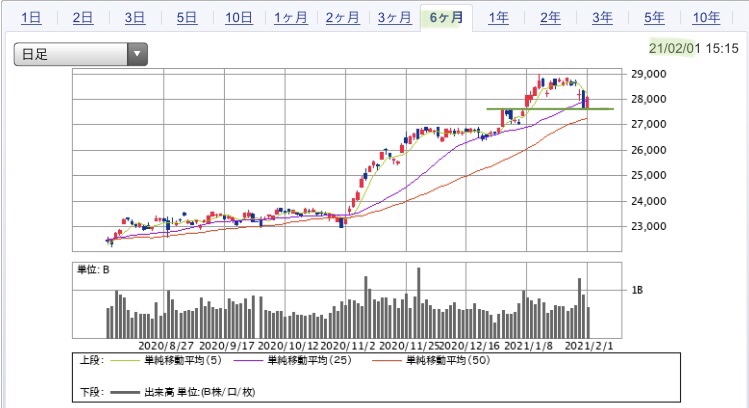Select the 2日 range tab
Screen dimensions: 749x408
coord(83,18)
